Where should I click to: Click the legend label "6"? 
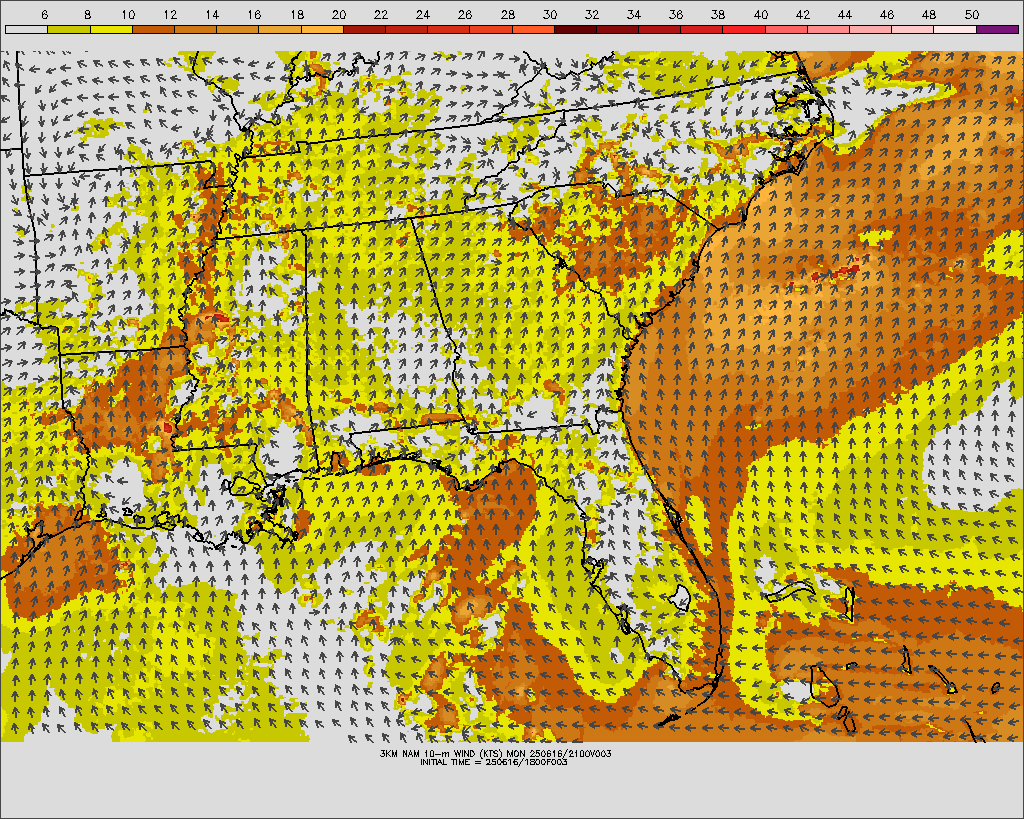44,14
